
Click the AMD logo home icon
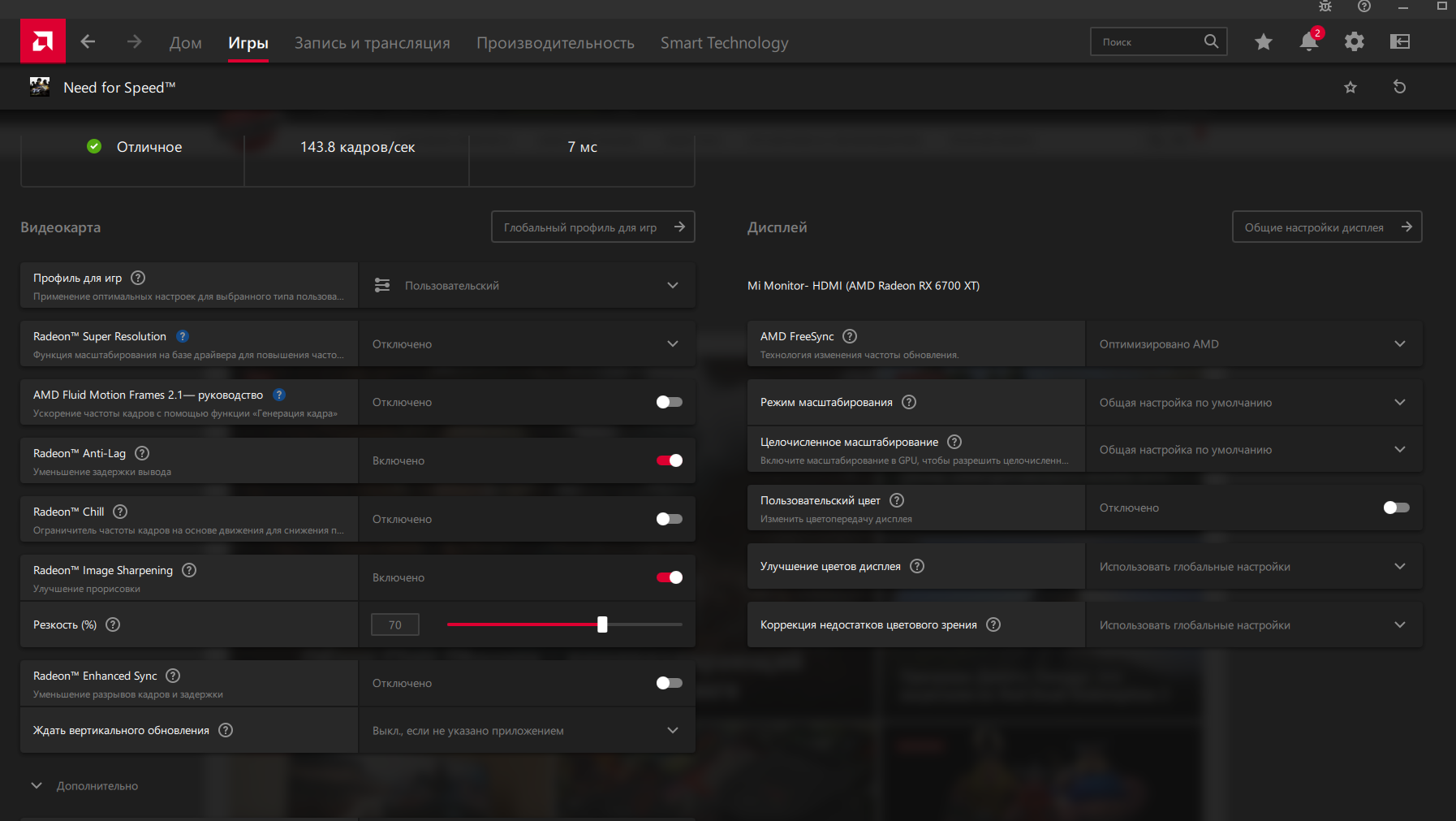pos(42,41)
